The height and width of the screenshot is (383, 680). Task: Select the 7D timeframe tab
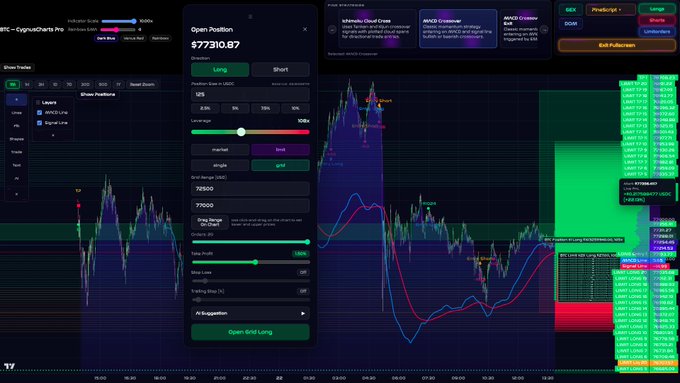coord(69,85)
